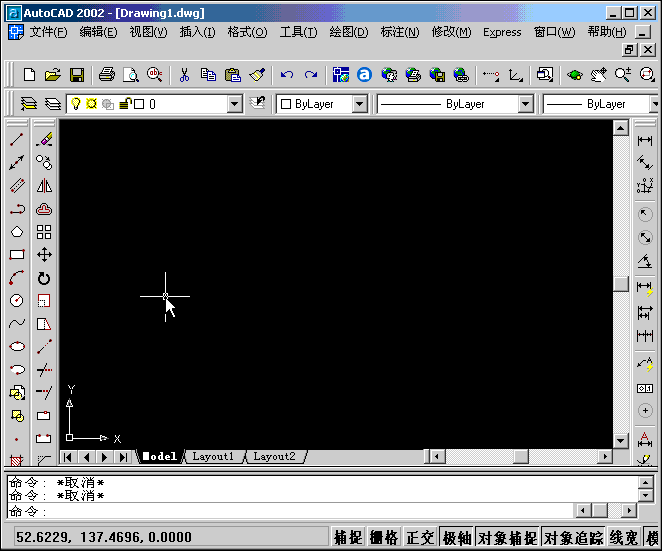Toggle layer 0 lock padlock icon
Viewport: 662px width, 551px height.
(125, 104)
